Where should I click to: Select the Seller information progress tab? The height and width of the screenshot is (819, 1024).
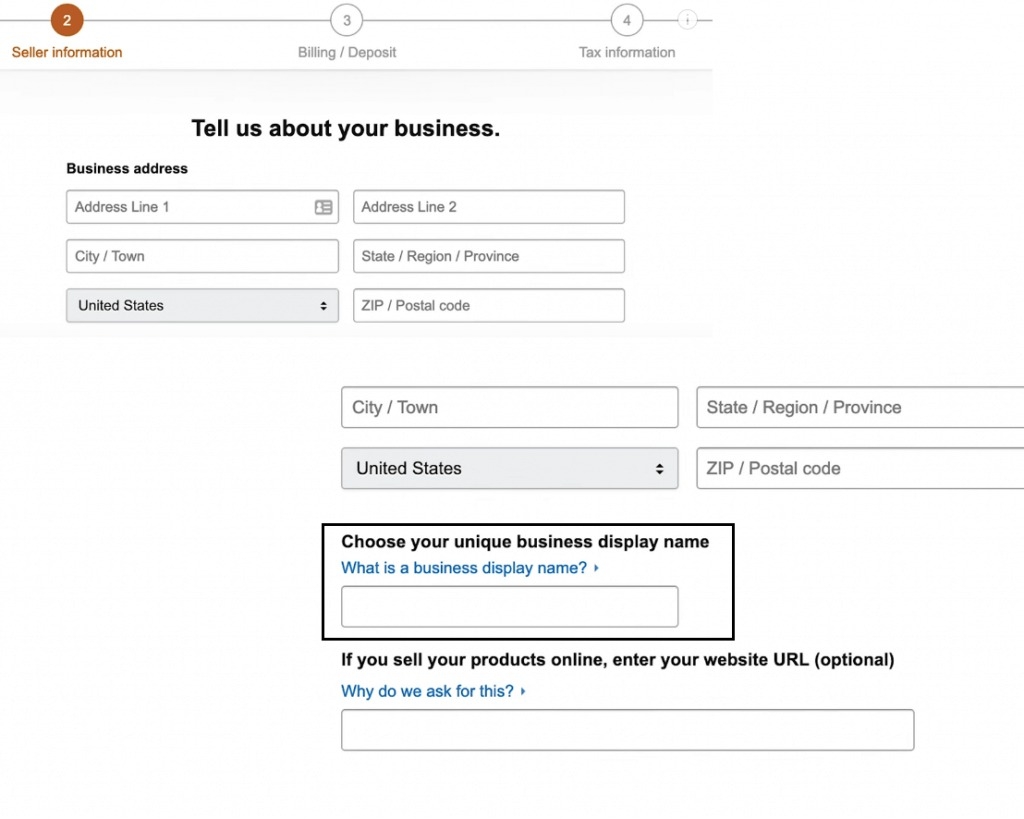[66, 52]
